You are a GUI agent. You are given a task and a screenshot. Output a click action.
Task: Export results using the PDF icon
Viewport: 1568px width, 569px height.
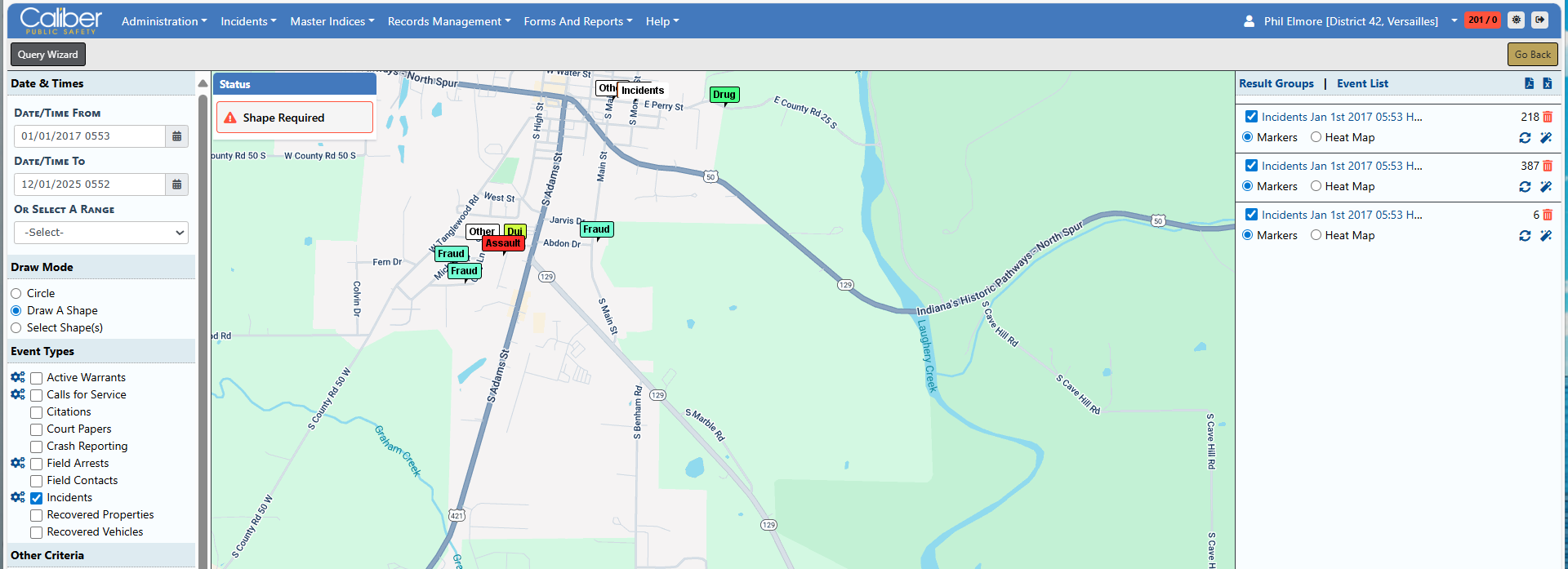[x=1529, y=83]
